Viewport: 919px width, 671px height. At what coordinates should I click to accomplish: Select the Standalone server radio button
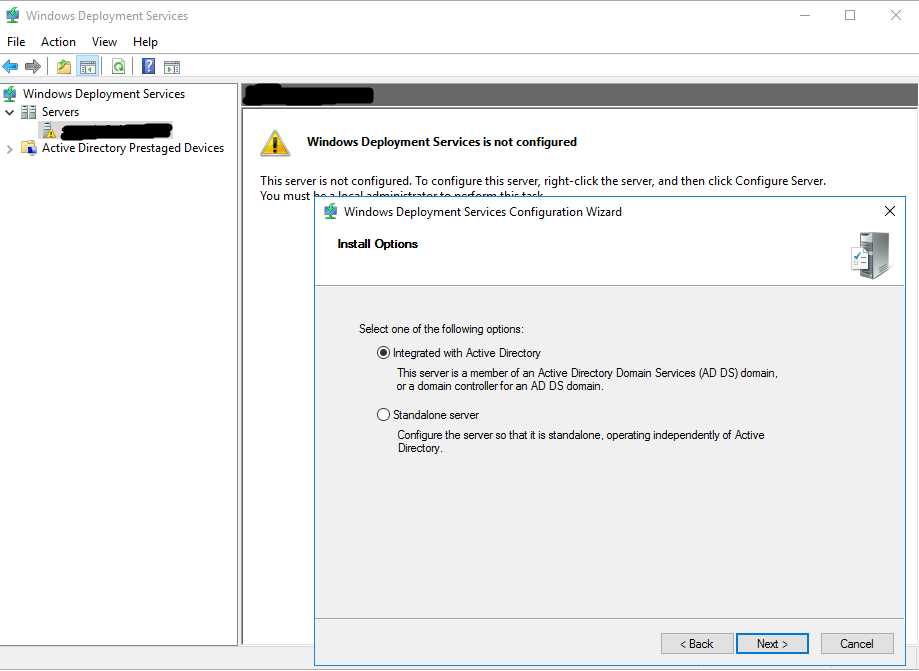pos(383,415)
